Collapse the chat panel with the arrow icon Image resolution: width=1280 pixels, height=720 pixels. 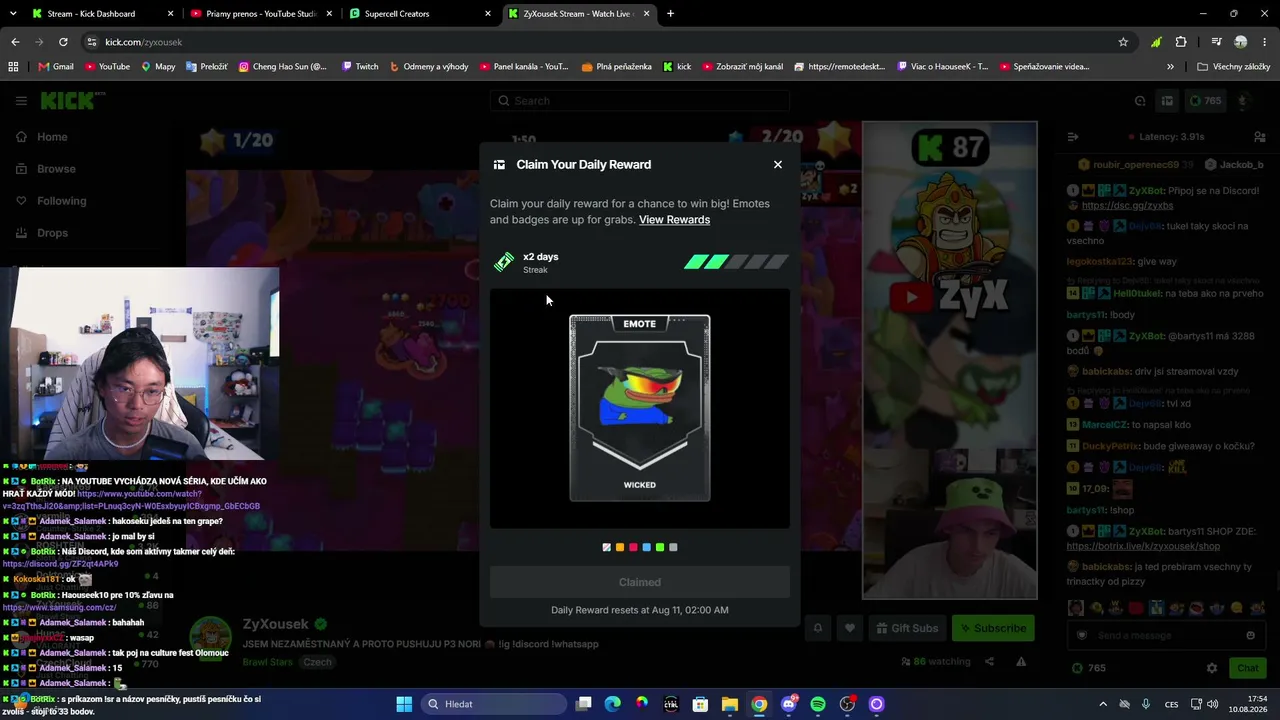[x=1072, y=137]
